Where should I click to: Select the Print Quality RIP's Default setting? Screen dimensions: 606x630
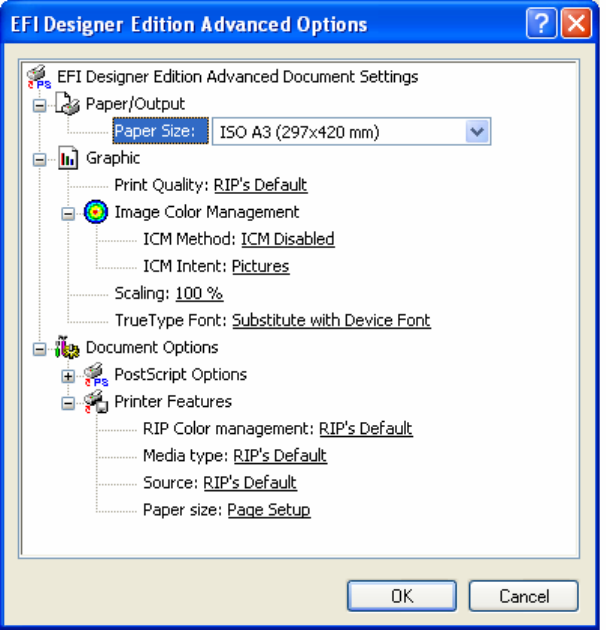[x=260, y=185]
